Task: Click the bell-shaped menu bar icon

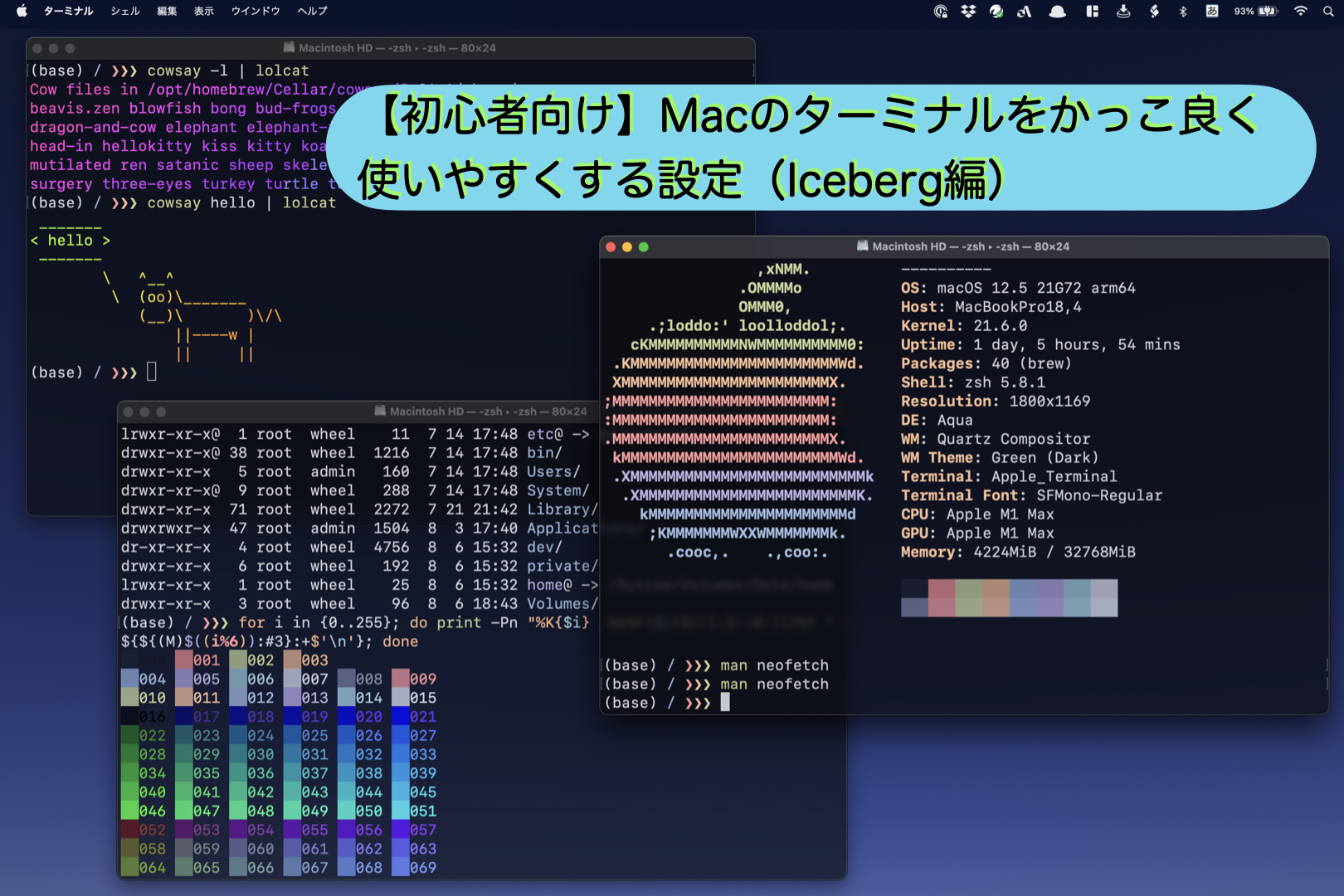Action: coord(1058,12)
